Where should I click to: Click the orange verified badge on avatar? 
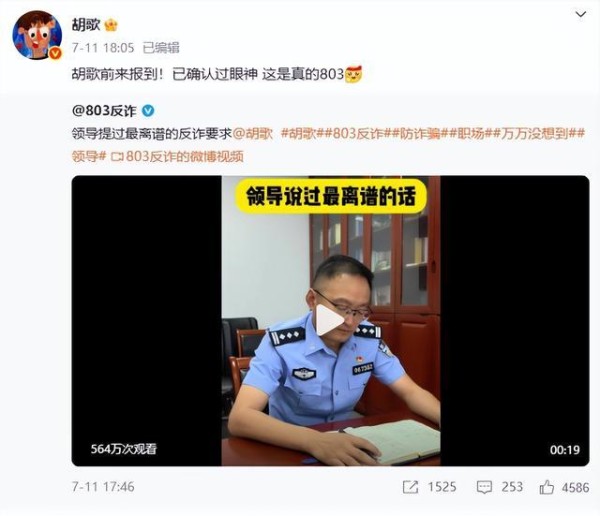click(x=55, y=53)
